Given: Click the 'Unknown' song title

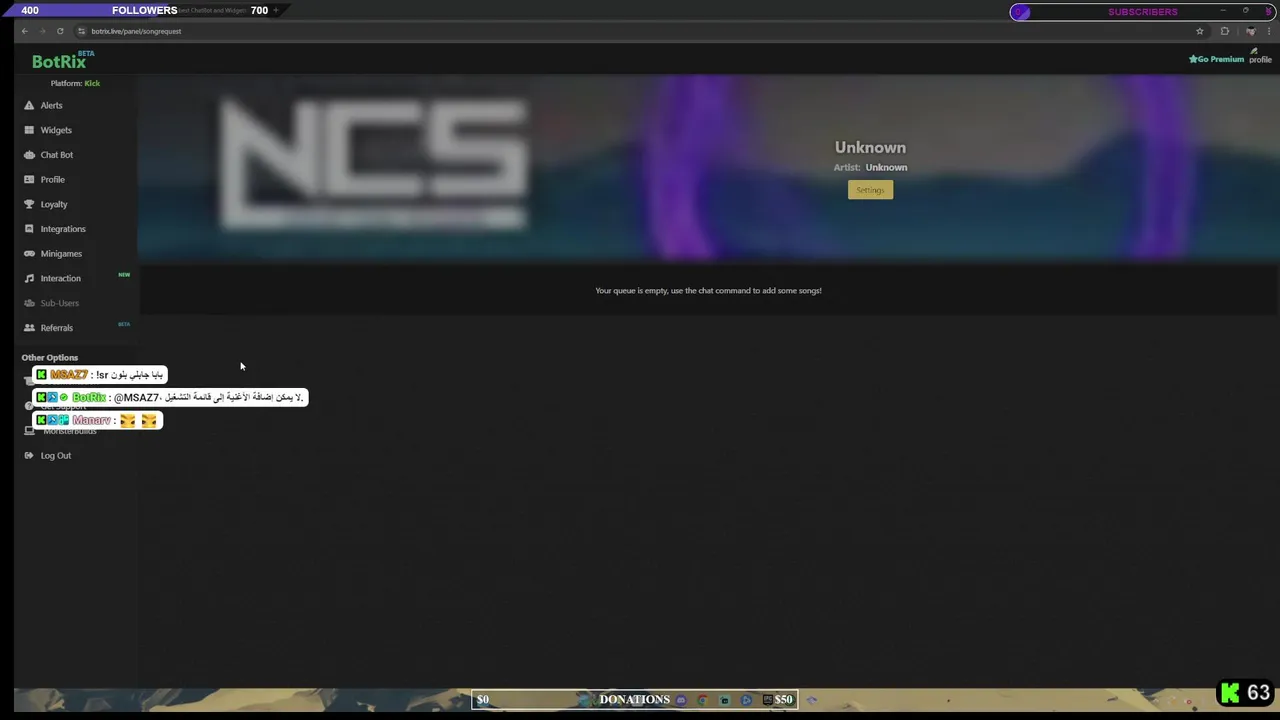Looking at the screenshot, I should (870, 147).
